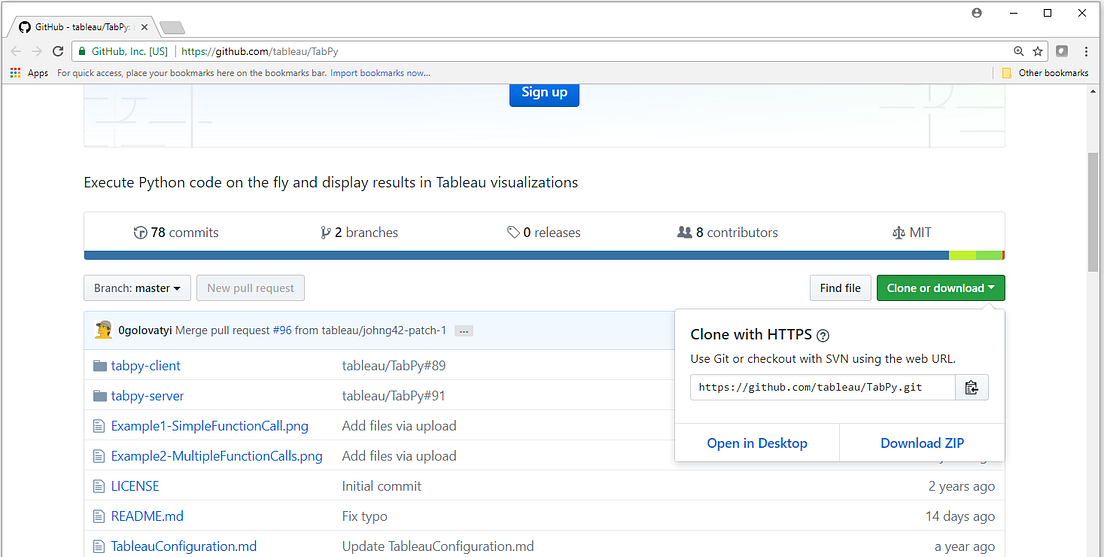This screenshot has height=557, width=1104.
Task: Click the New pull request button
Action: 251,288
